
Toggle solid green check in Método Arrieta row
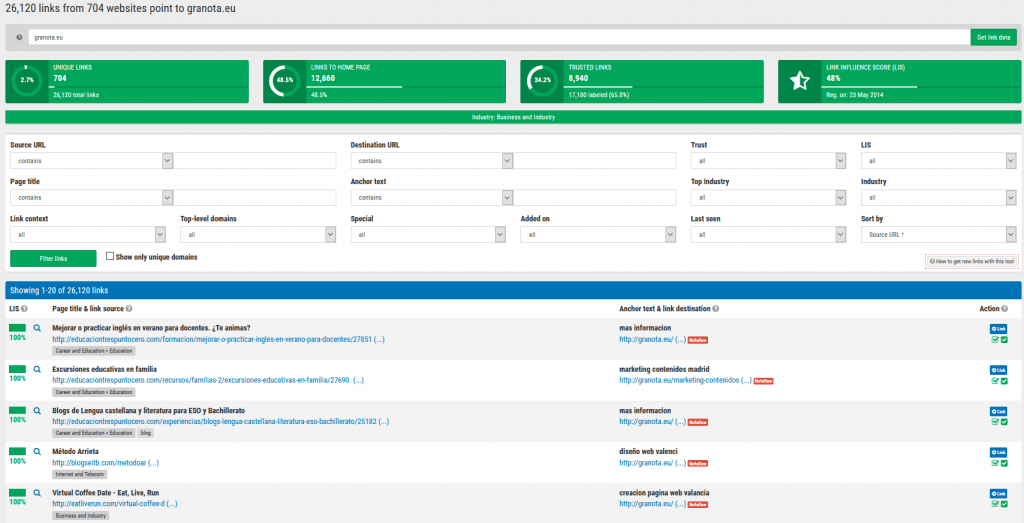click(x=1004, y=463)
